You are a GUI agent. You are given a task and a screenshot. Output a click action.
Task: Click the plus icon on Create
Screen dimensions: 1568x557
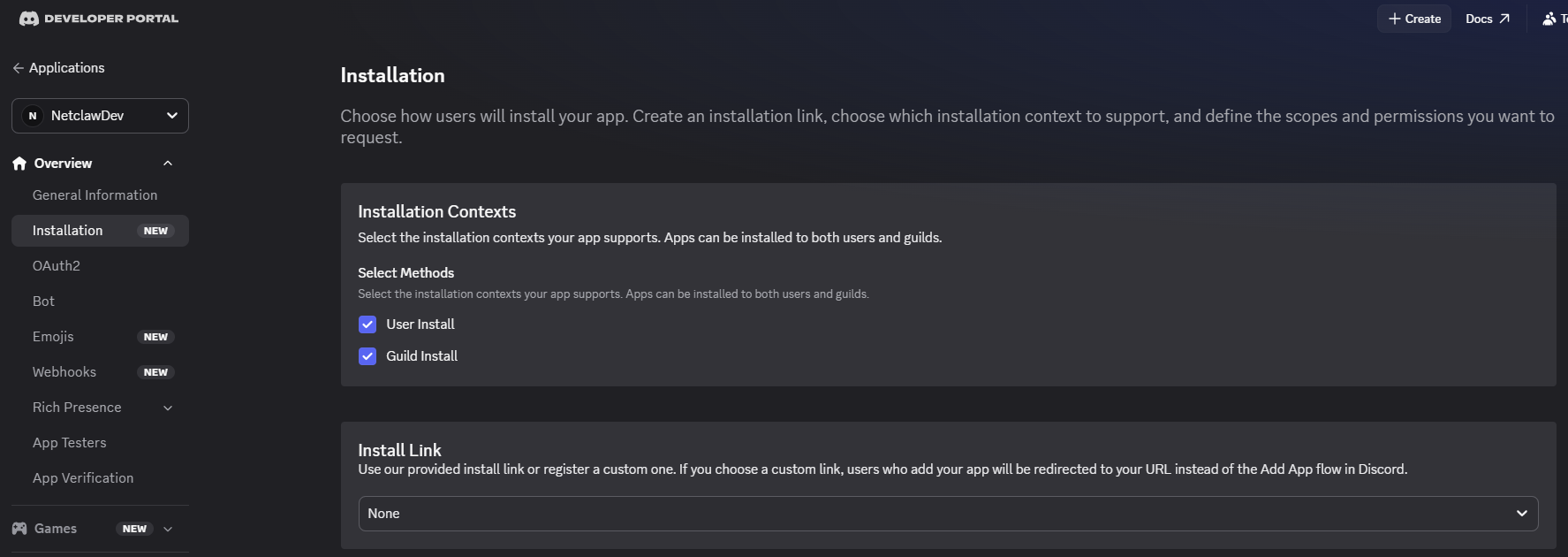pos(1394,19)
